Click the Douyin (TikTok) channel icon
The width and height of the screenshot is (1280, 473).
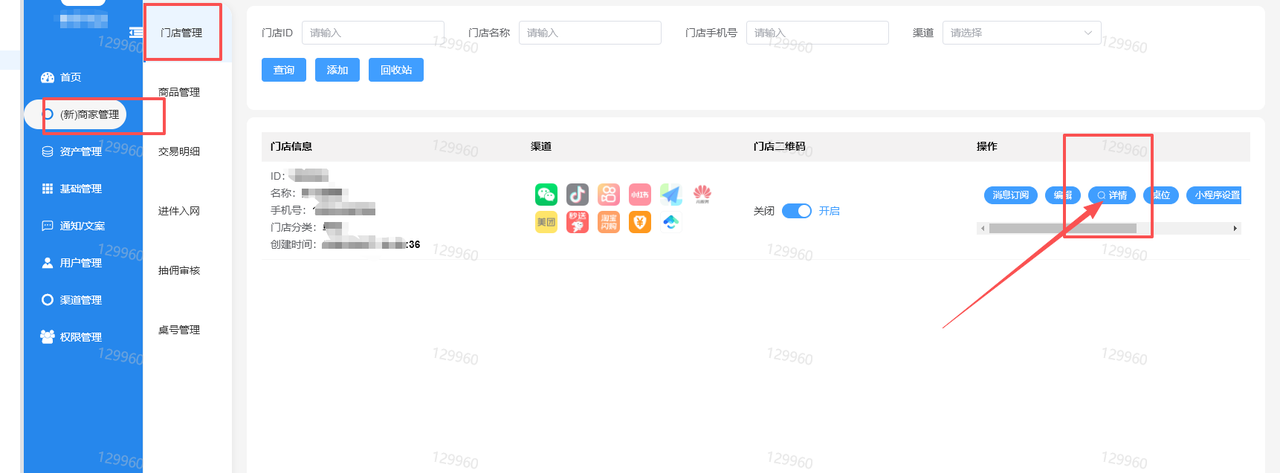coord(577,194)
